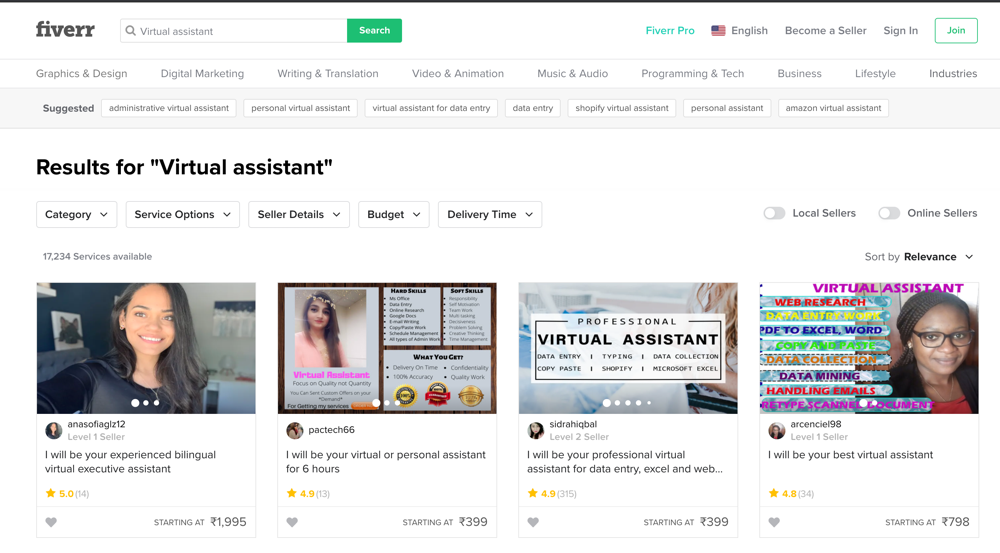The width and height of the screenshot is (1000, 553).
Task: Open anasofiaglz12's profile avatar
Action: pos(54,431)
